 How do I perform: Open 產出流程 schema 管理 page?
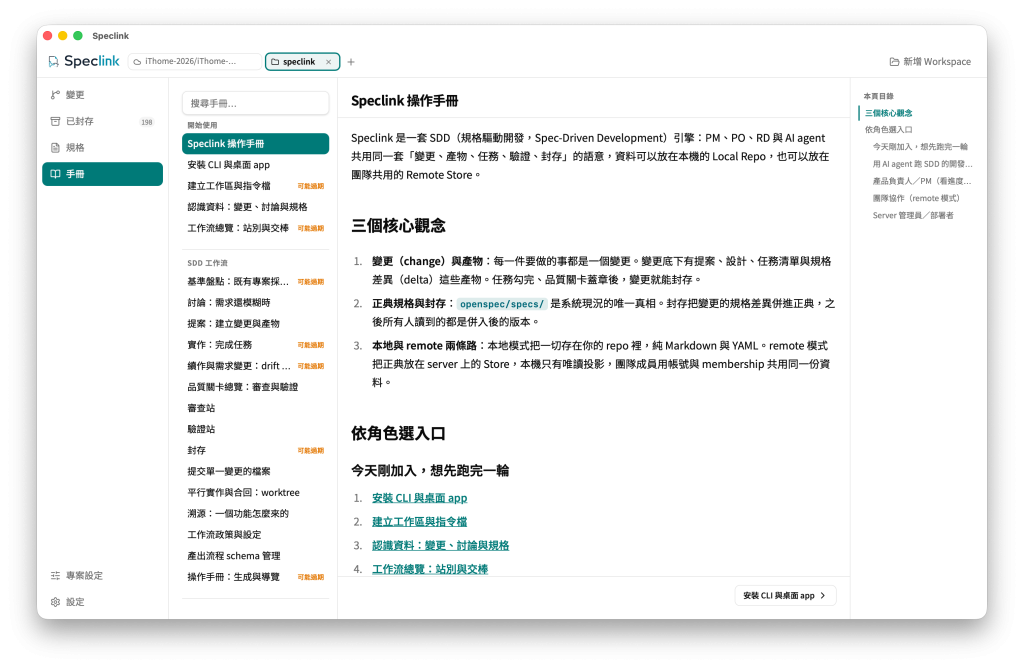coord(255,556)
